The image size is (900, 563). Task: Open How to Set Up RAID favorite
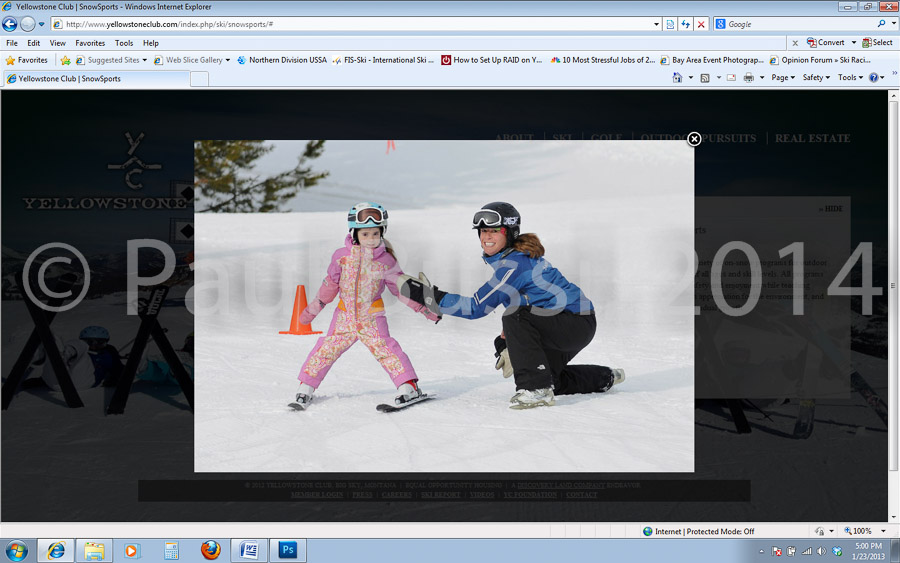pos(491,60)
